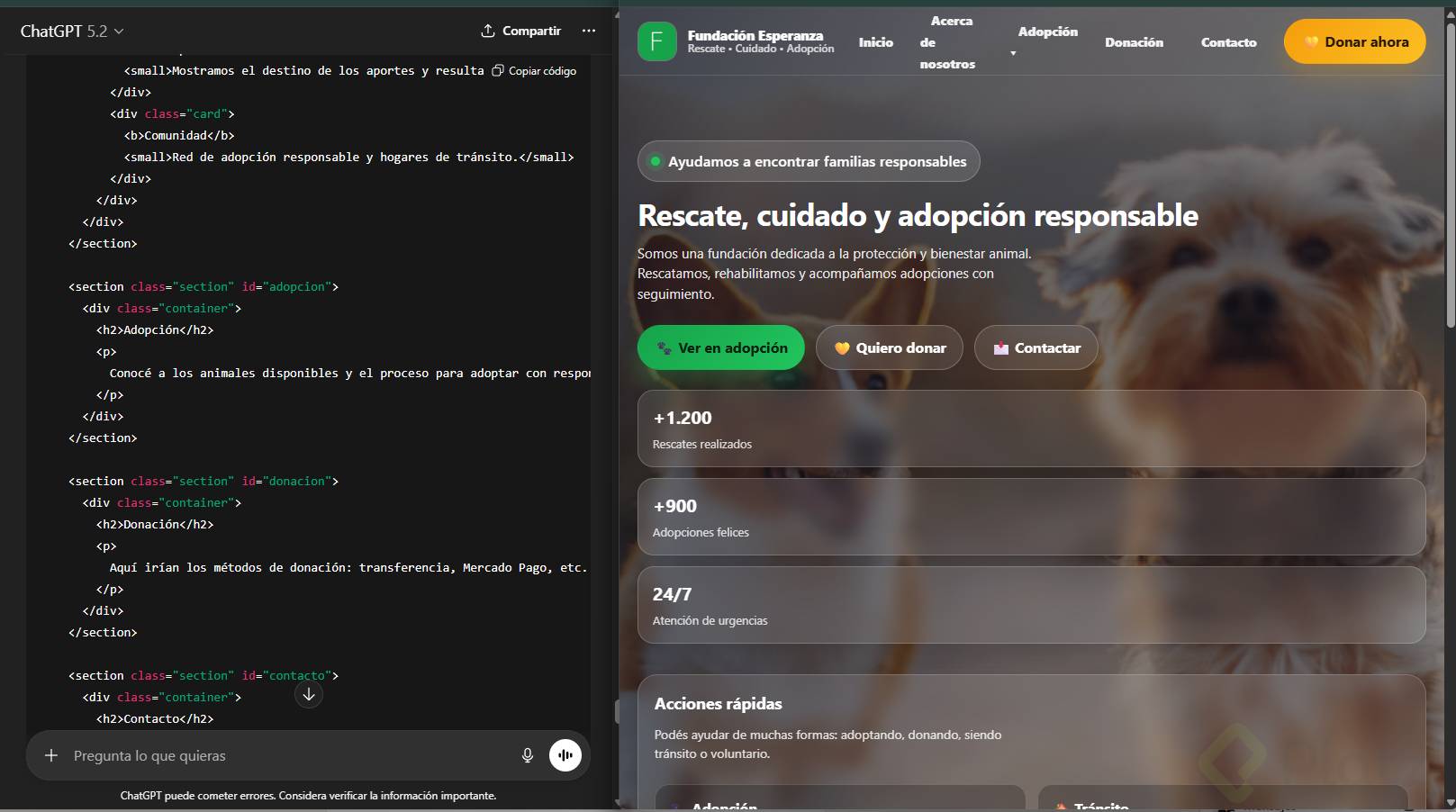Click the section tag with id="contacto"
Screen dimensions: 1456x812
click(x=203, y=675)
